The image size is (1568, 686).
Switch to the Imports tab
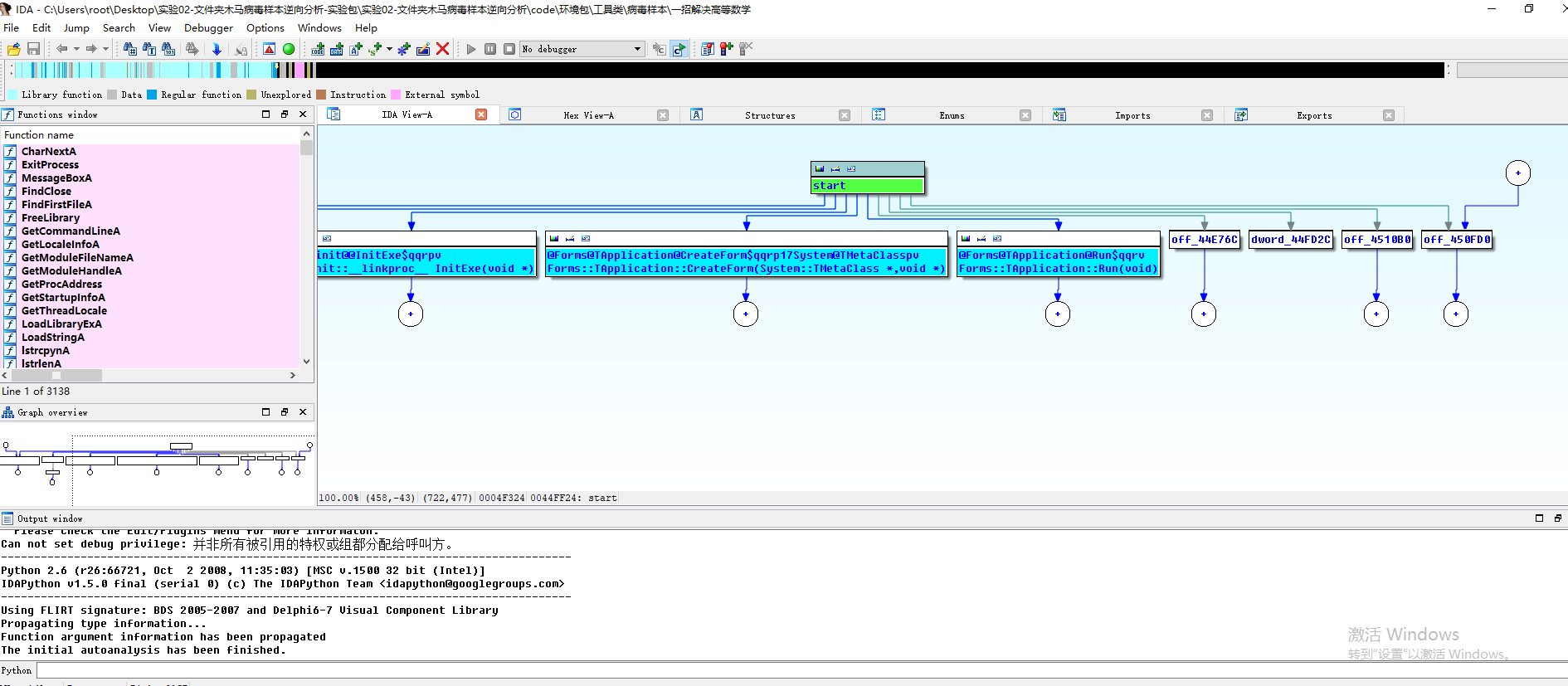coord(1132,115)
